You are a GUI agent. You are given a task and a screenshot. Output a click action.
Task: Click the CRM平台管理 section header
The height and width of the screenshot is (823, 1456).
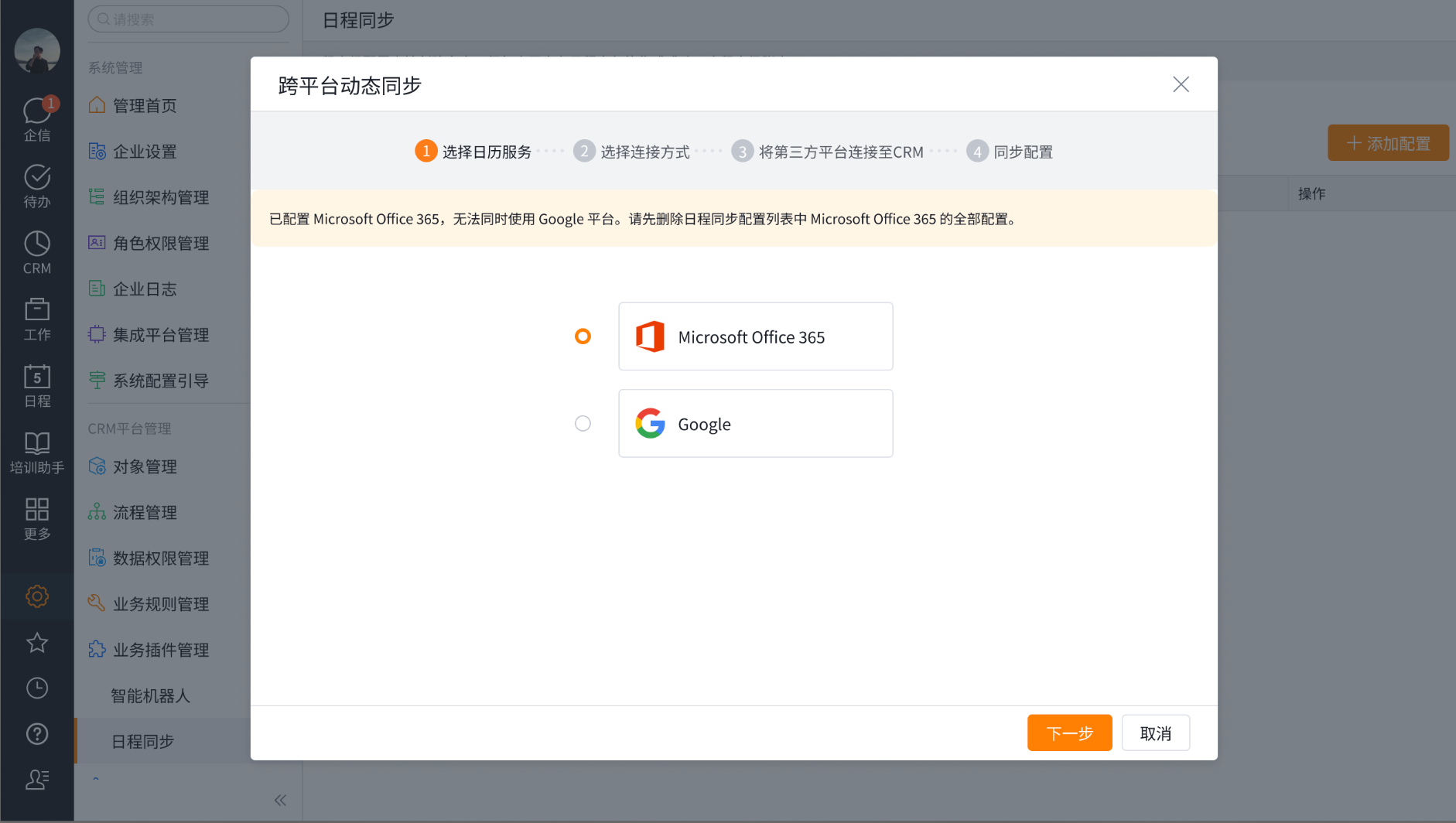129,428
